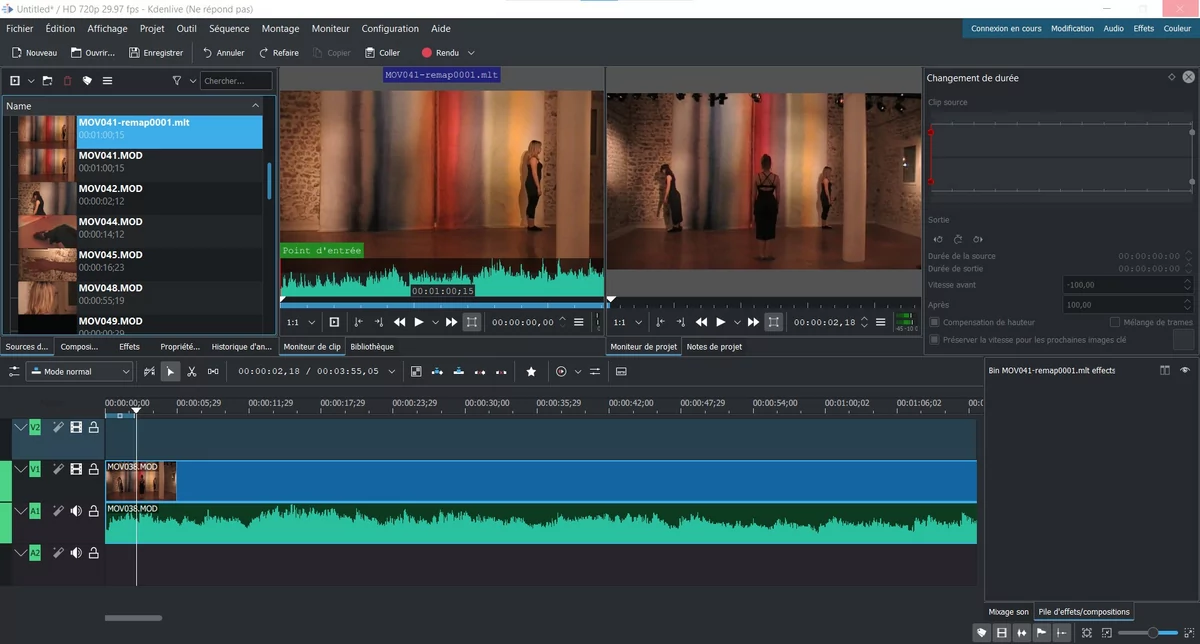
Task: Toggle edit mode frame icon in clip monitor
Action: pyautogui.click(x=471, y=322)
